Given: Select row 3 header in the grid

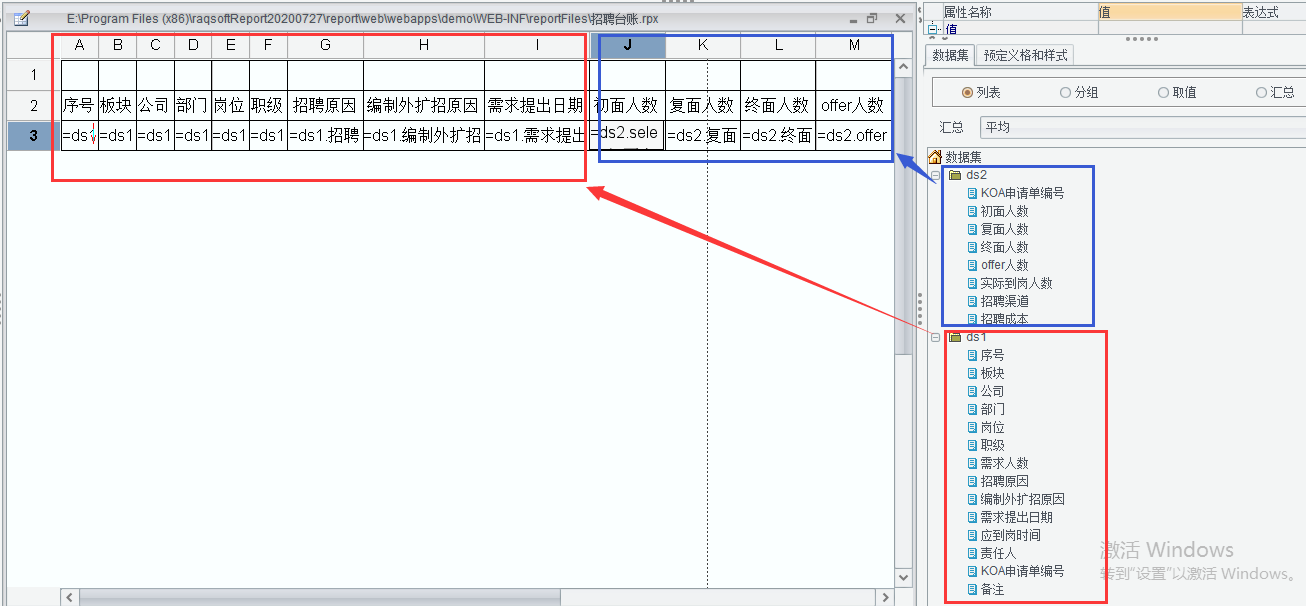Looking at the screenshot, I should [x=33, y=135].
